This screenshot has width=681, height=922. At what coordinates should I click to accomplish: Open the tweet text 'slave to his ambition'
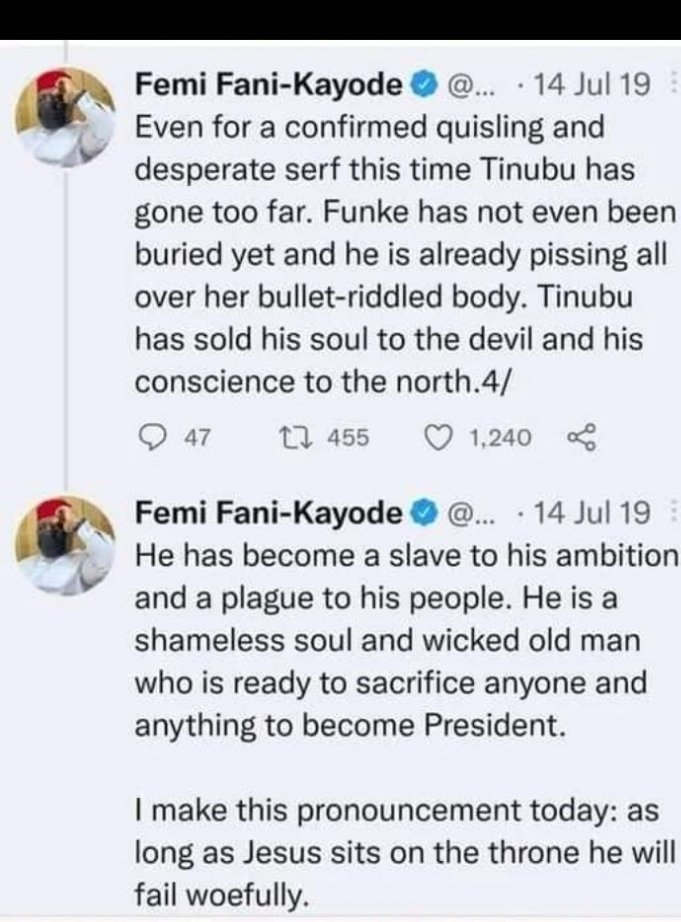tap(400, 640)
